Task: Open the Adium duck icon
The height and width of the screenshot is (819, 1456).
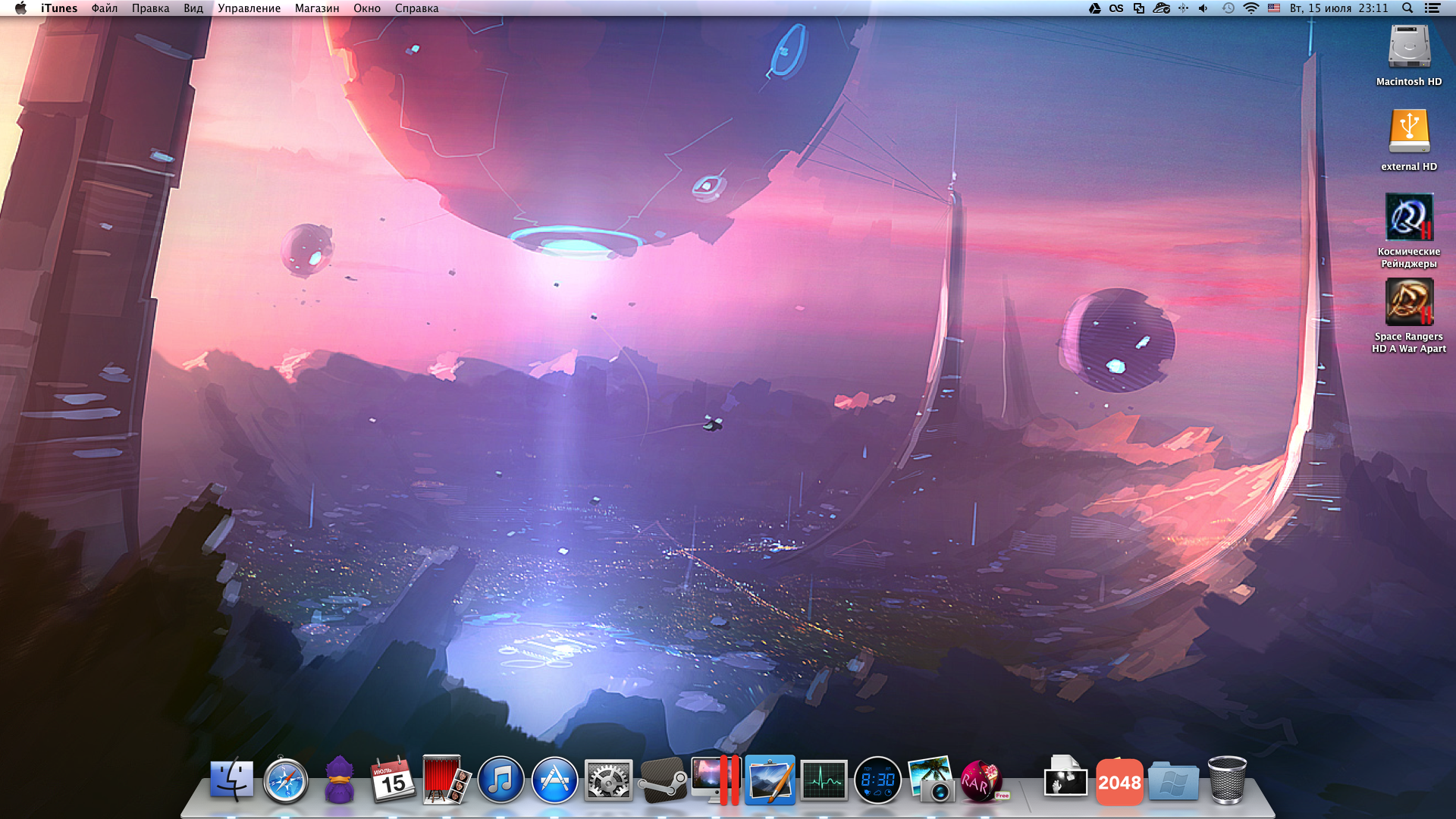Action: [x=339, y=780]
